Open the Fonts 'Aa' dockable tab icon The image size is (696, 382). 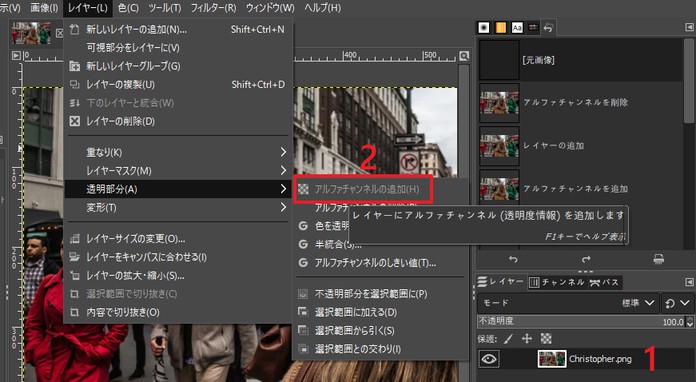coord(517,28)
